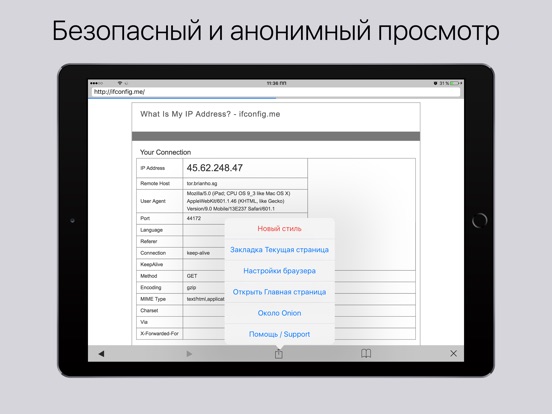Open the share action menu icon

pyautogui.click(x=279, y=353)
